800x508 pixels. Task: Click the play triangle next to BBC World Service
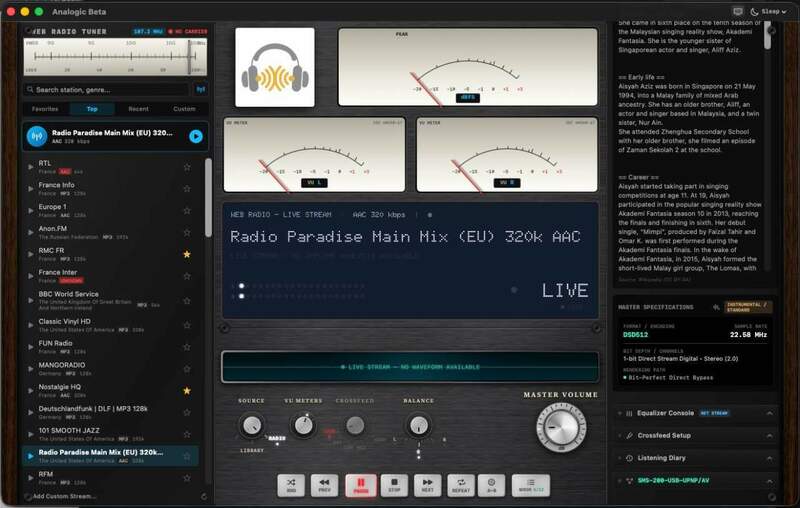pyautogui.click(x=31, y=300)
